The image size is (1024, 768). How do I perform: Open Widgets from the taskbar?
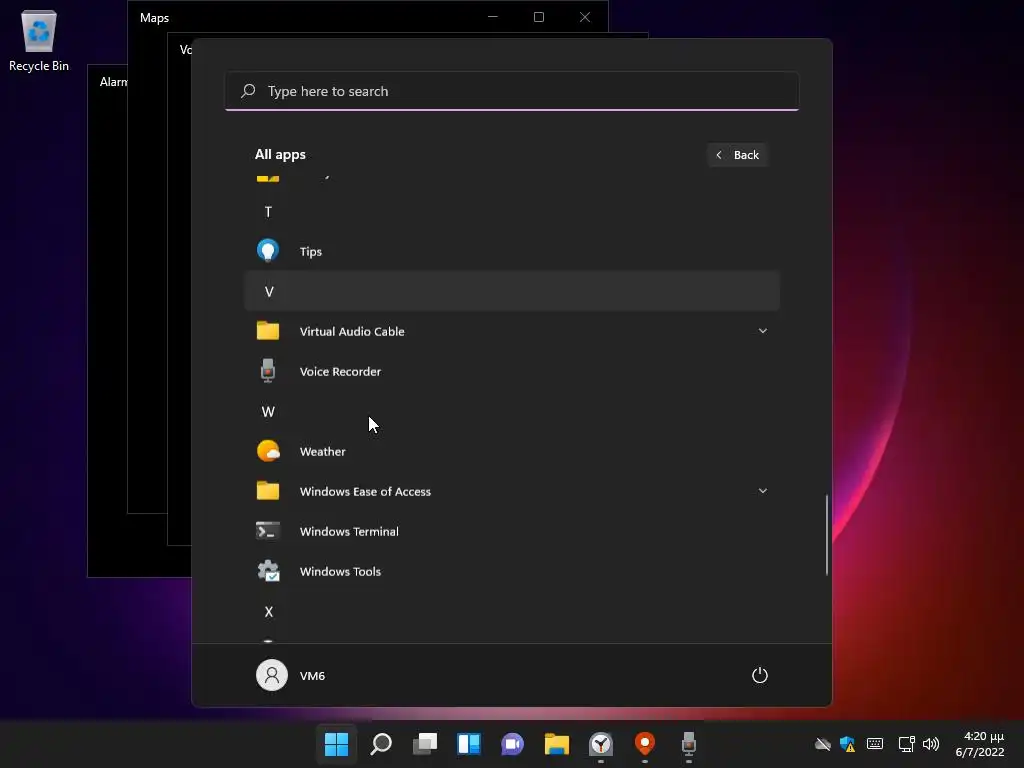point(469,744)
